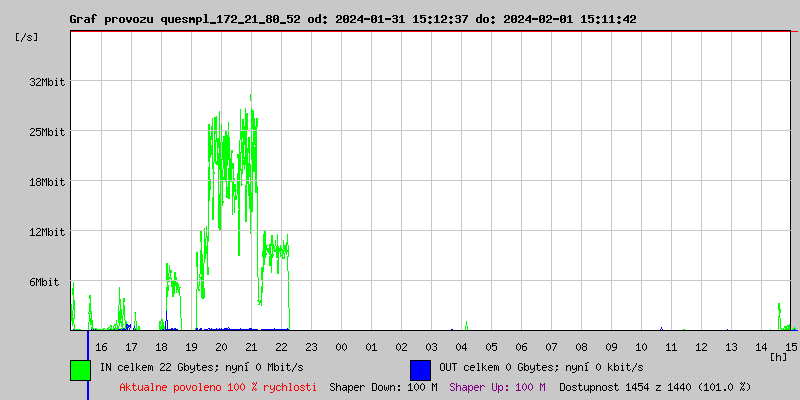Click the 12Mbit y-axis label
Image resolution: width=800 pixels, height=400 pixels.
(x=47, y=232)
